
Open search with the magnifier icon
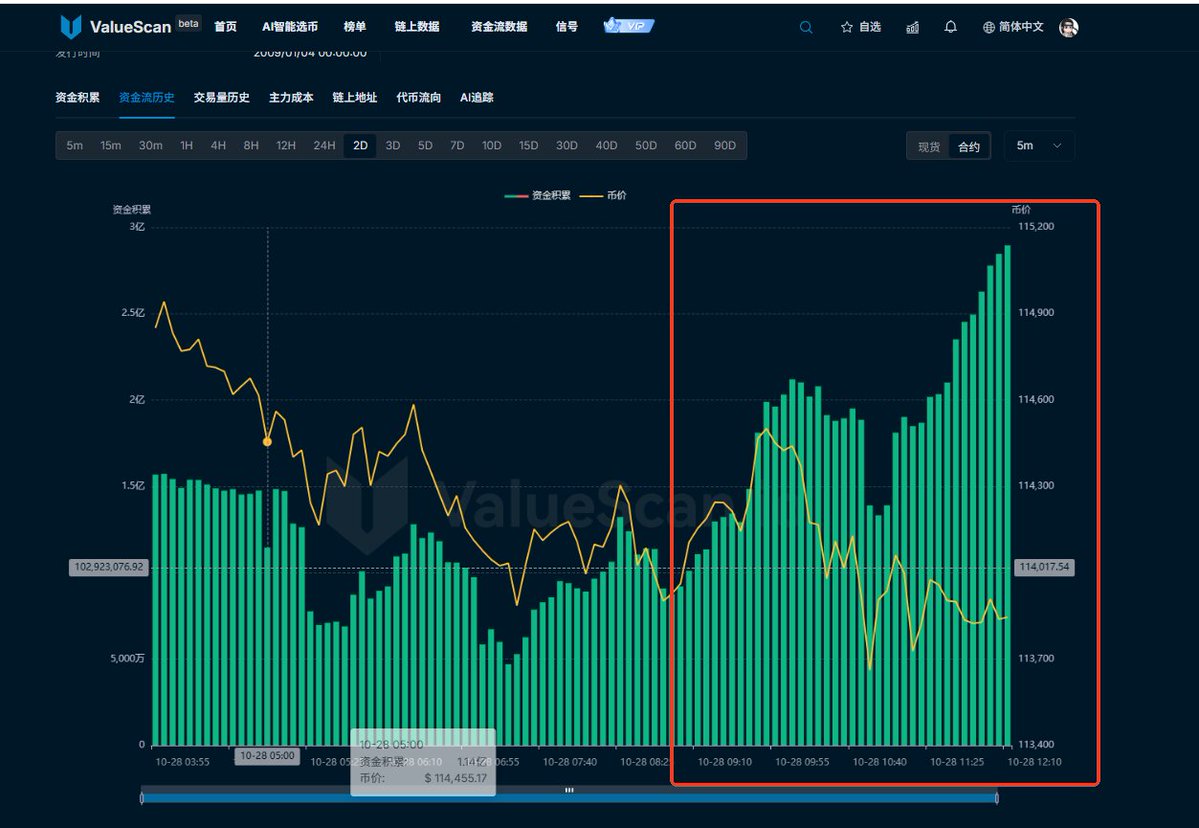[806, 27]
